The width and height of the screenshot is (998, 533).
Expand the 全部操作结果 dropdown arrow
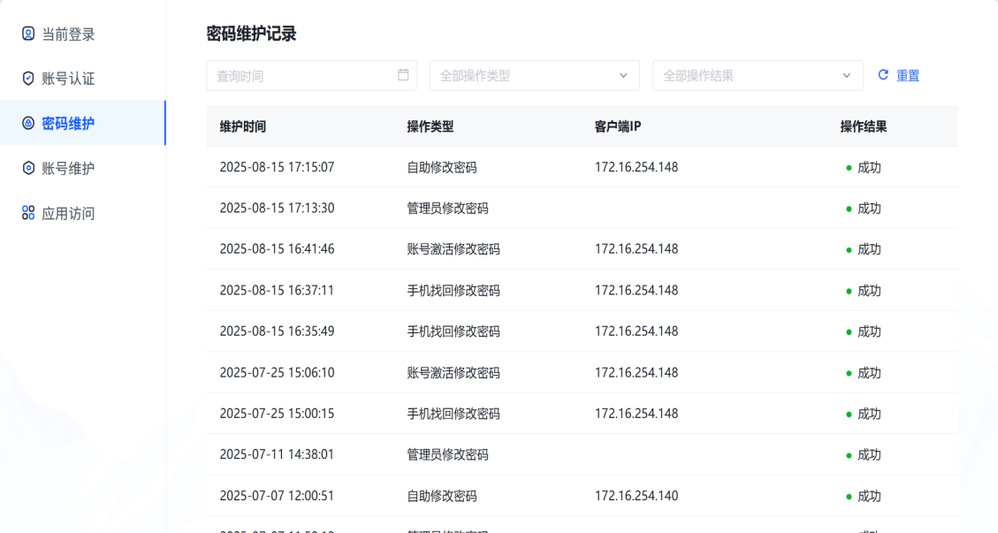pos(846,75)
